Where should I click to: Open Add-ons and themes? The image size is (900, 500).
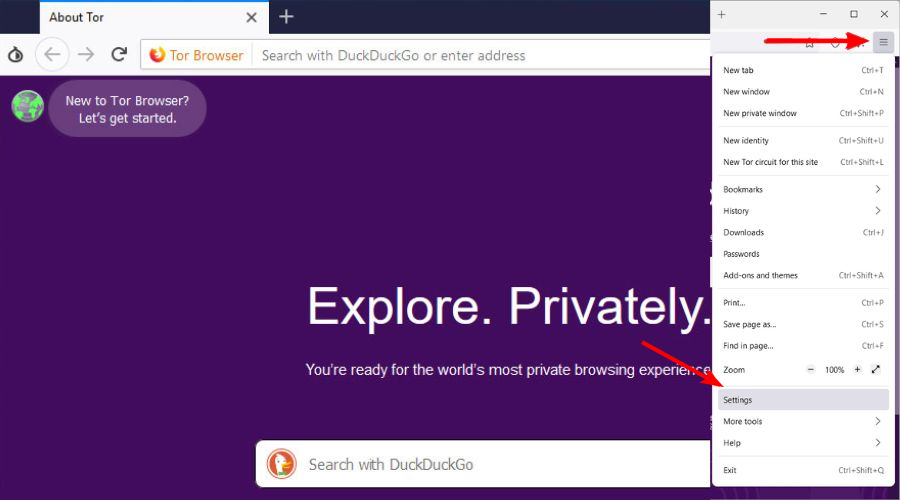pos(803,276)
